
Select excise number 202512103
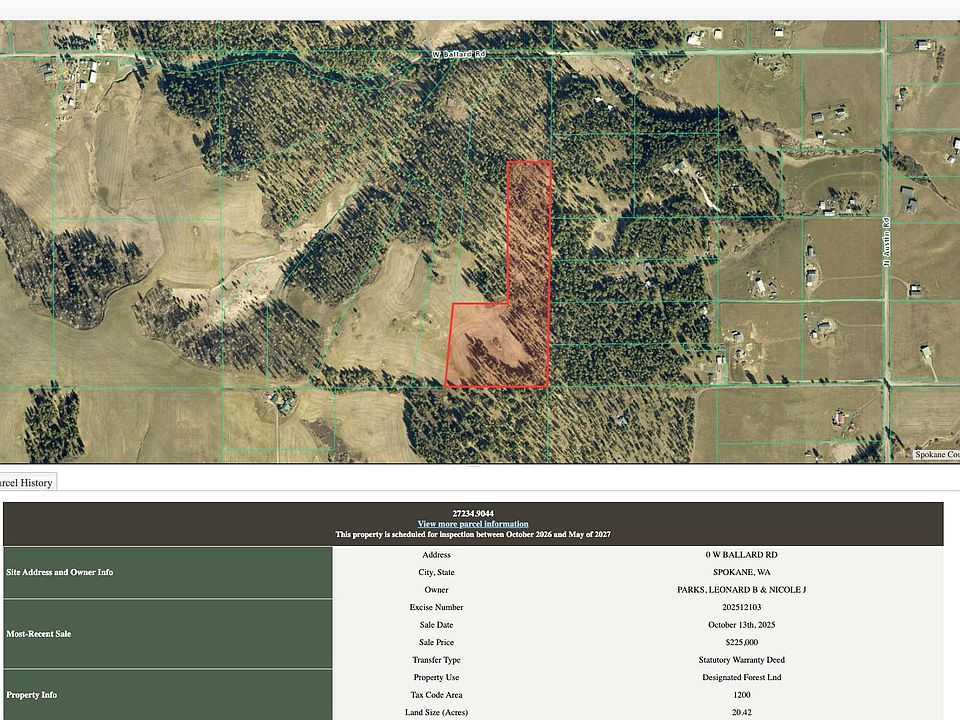tap(741, 607)
